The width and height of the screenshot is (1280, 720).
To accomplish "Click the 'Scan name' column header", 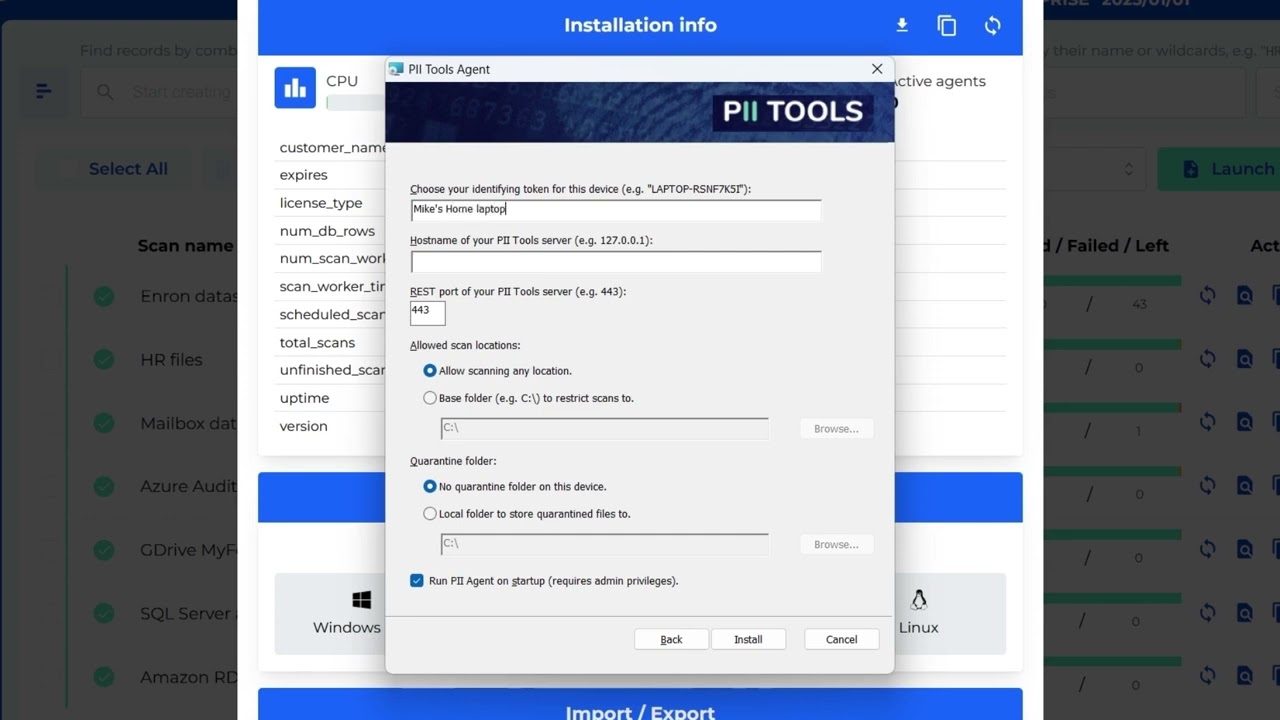I will coord(185,246).
